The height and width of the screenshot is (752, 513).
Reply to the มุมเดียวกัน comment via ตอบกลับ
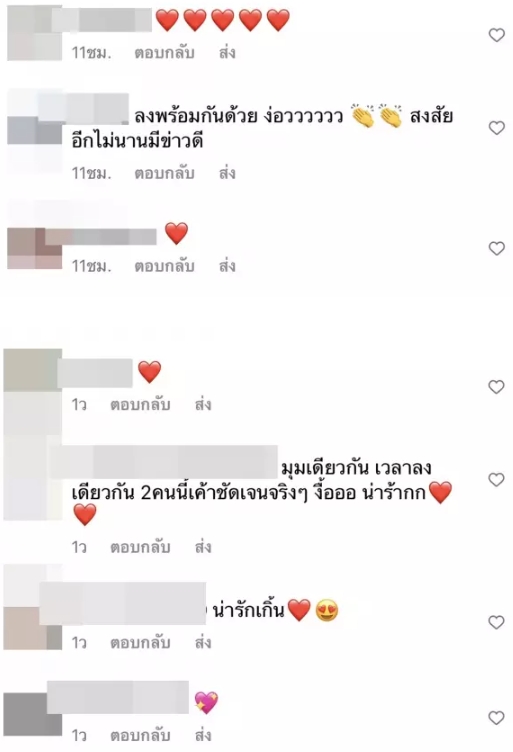pos(140,547)
